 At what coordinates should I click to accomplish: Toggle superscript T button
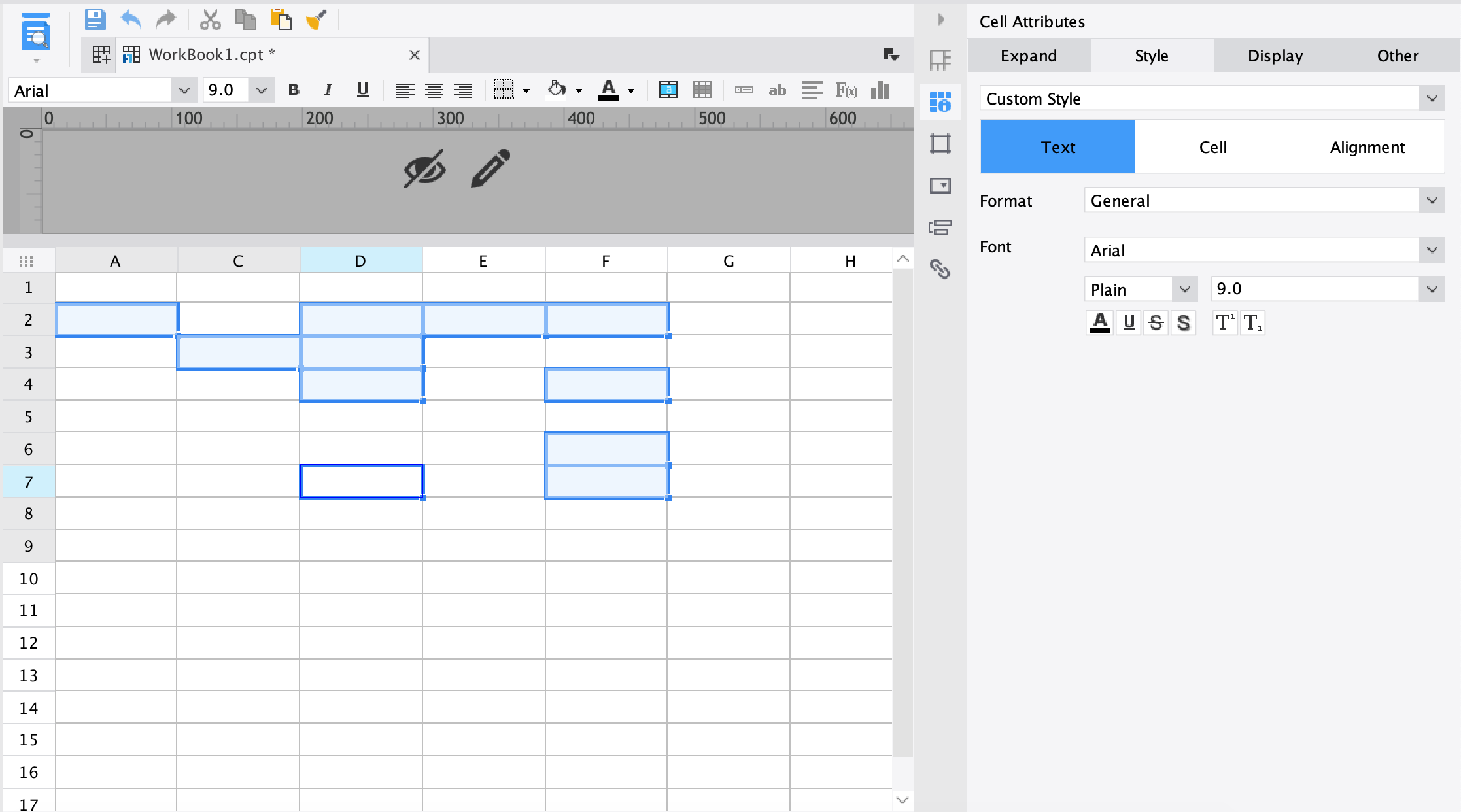coord(1225,322)
